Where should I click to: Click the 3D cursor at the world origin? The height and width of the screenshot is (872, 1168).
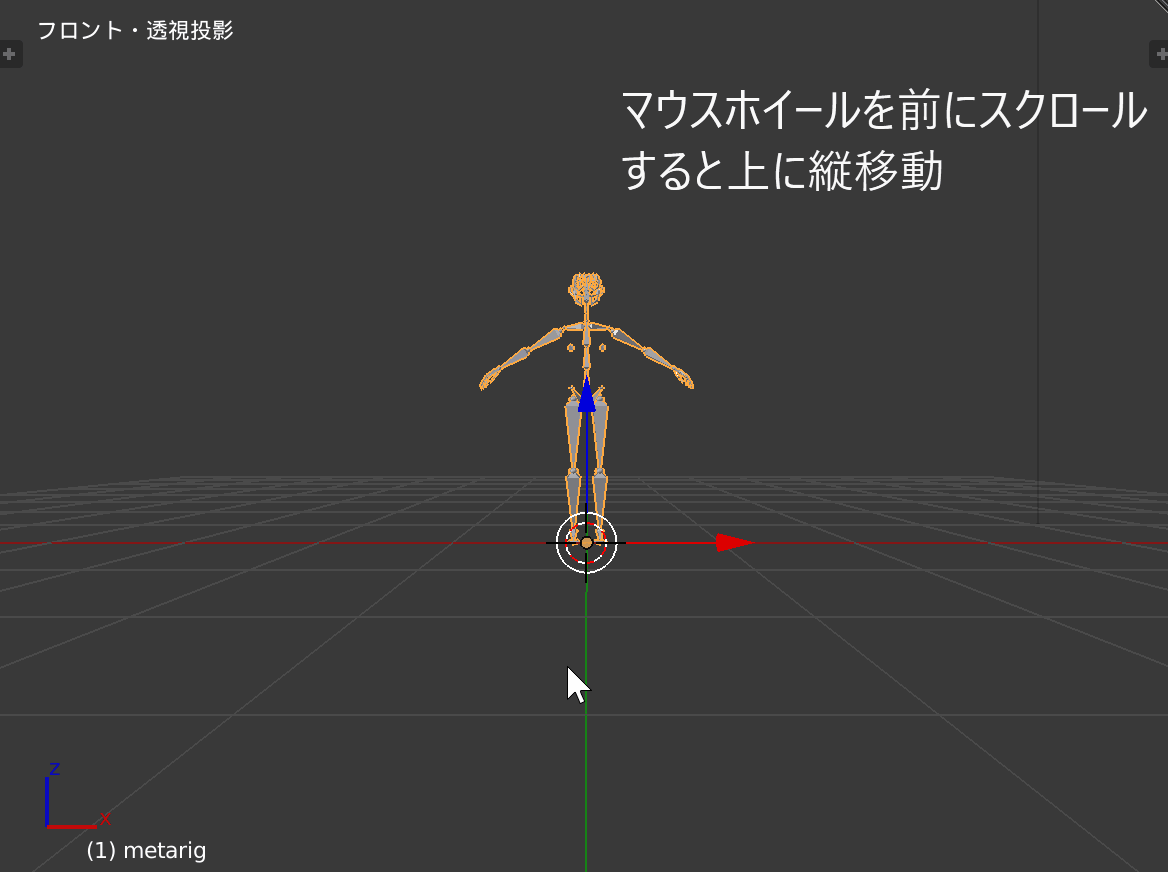(x=586, y=543)
